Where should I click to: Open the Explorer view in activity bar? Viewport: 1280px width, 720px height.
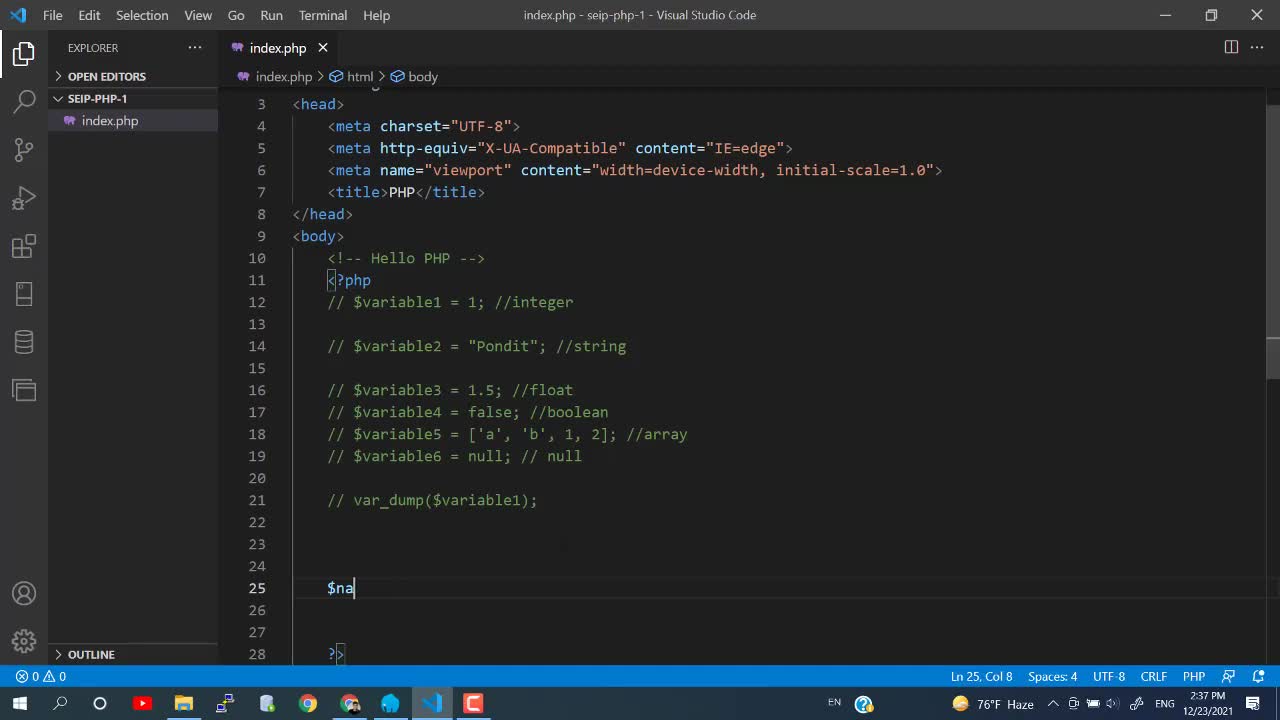[x=24, y=53]
